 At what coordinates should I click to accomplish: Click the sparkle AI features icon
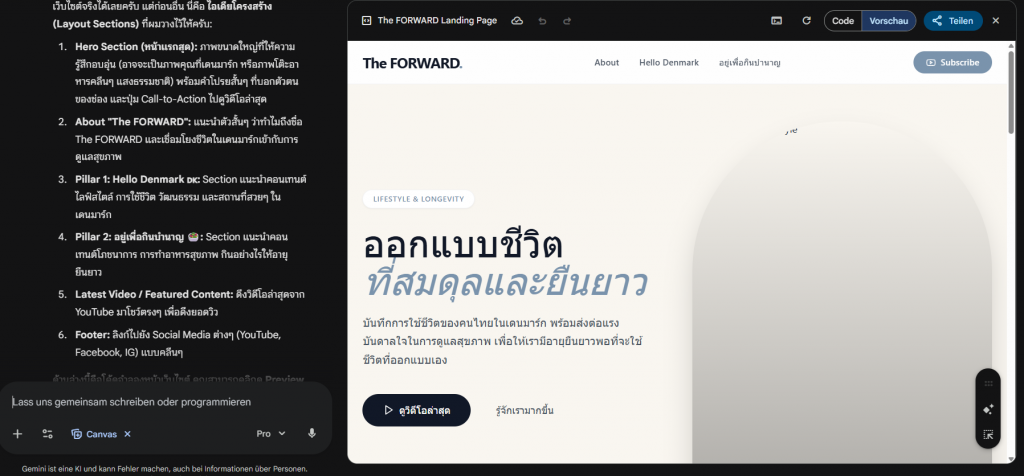[988, 409]
